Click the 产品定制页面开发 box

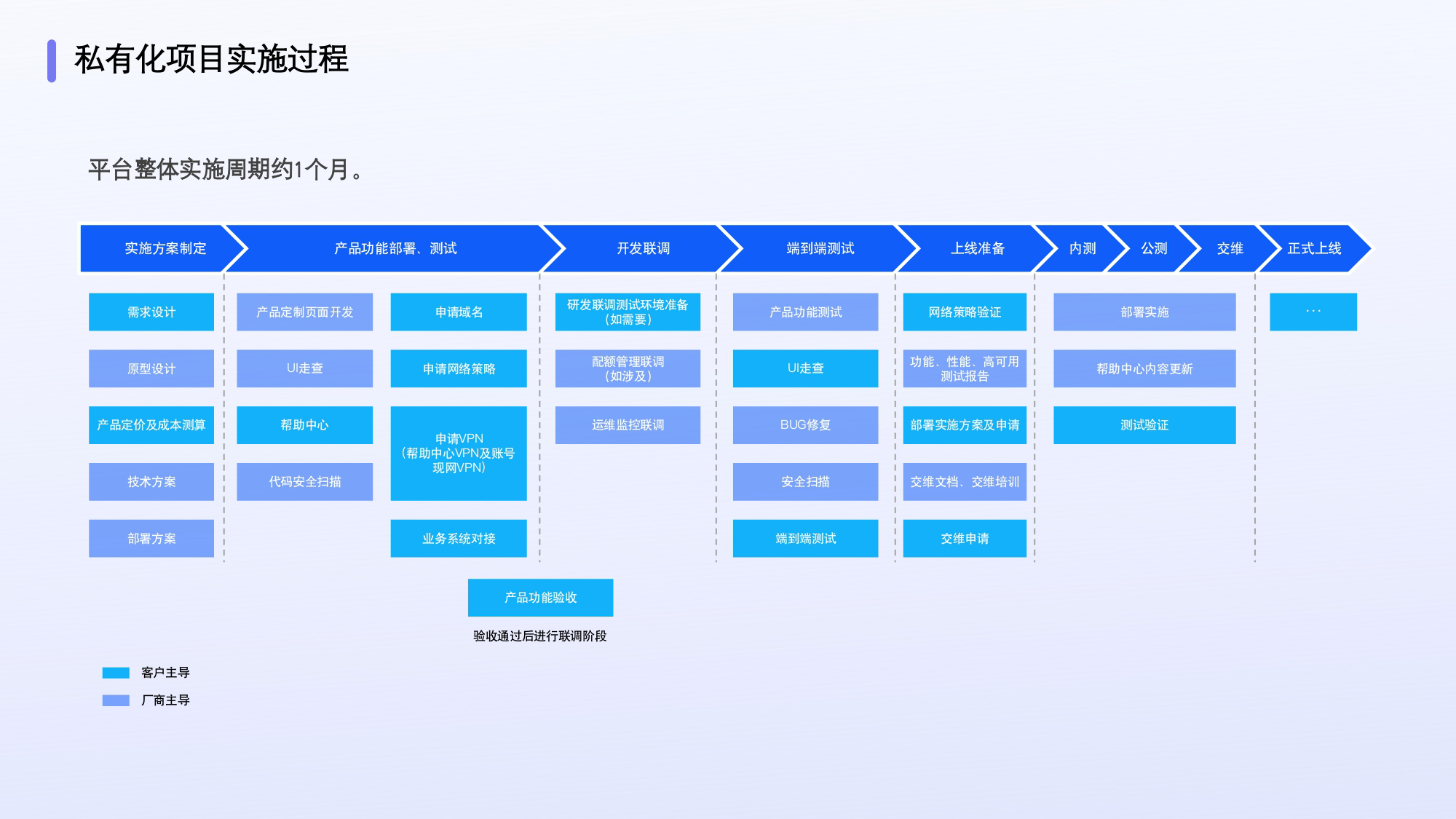coord(305,312)
